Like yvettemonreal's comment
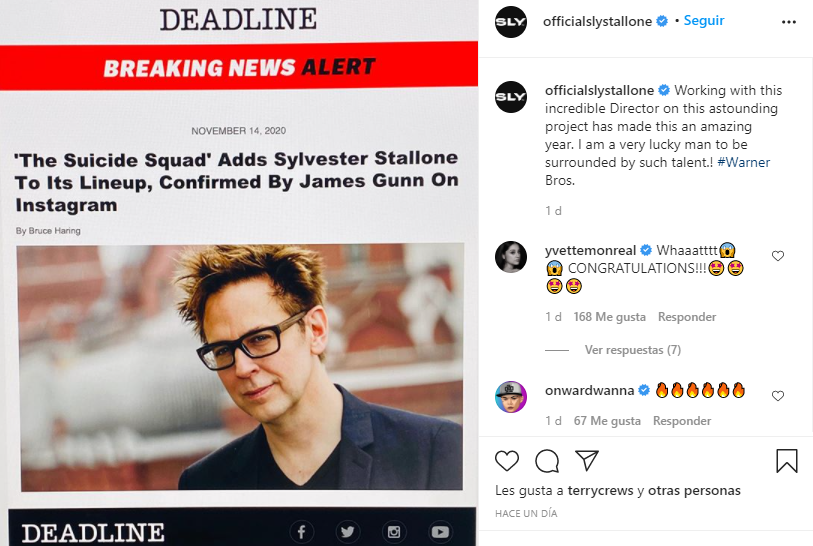This screenshot has height=546, width=813. (x=778, y=256)
